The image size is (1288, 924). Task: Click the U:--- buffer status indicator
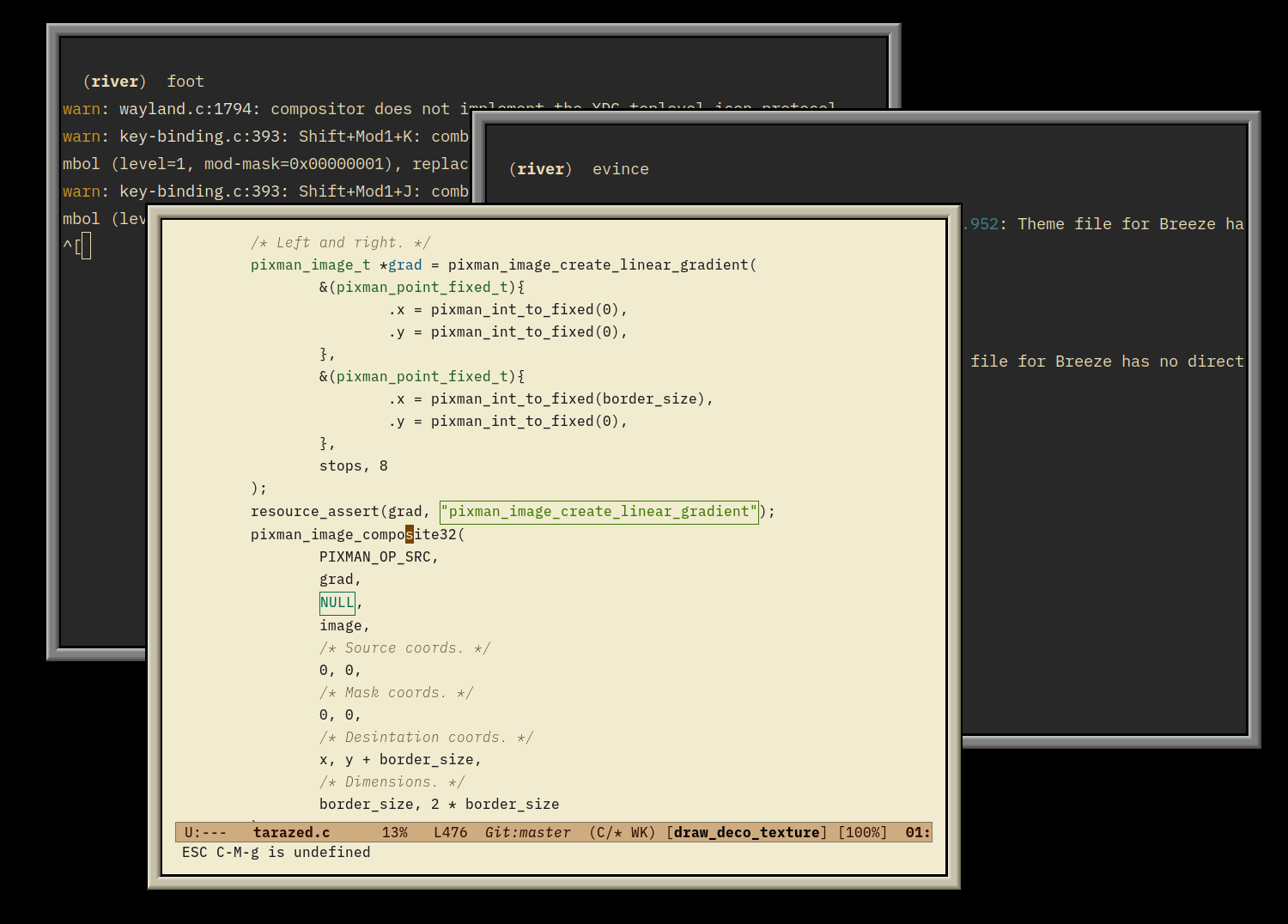(205, 832)
